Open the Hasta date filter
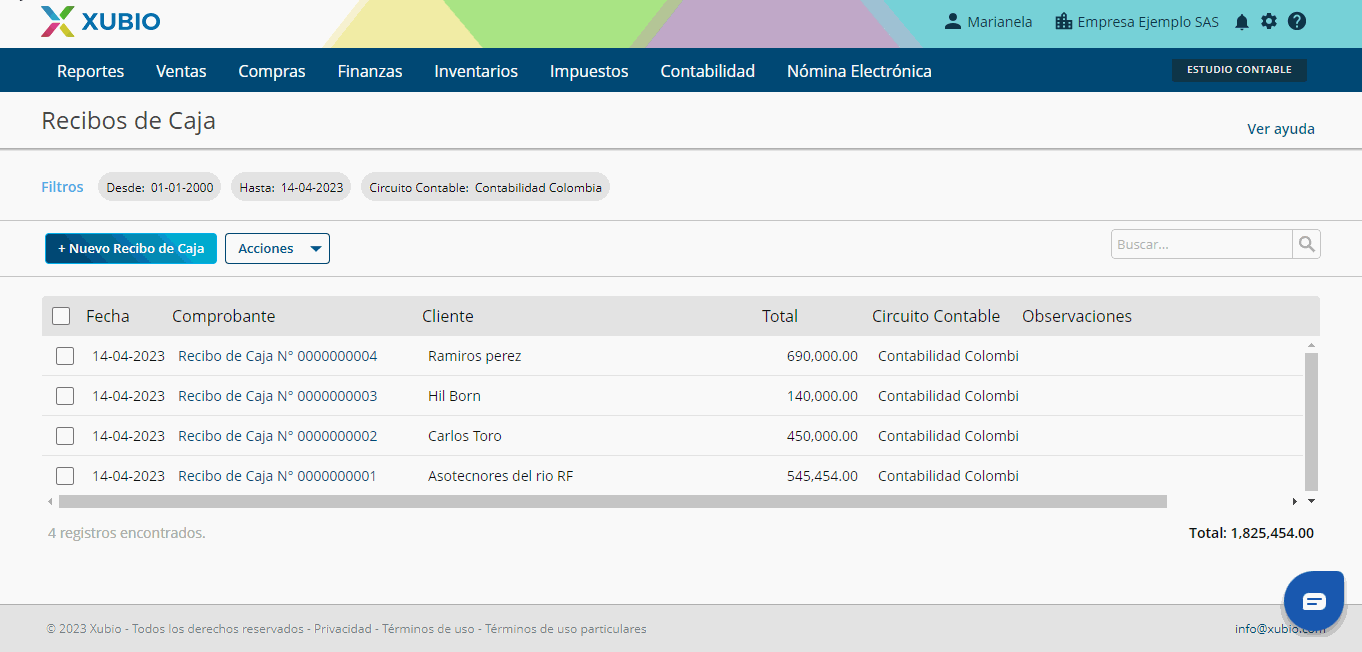1362x652 pixels. [291, 187]
